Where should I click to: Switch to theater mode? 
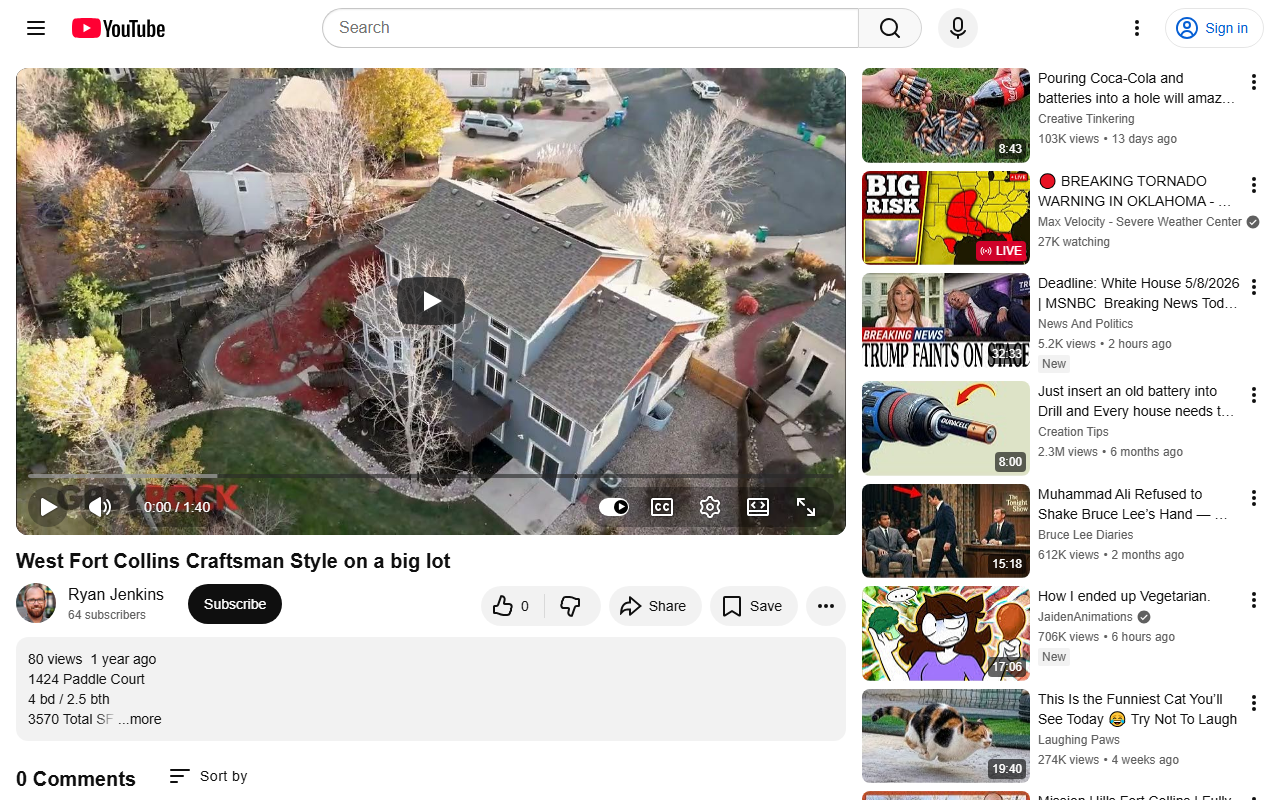coord(758,507)
